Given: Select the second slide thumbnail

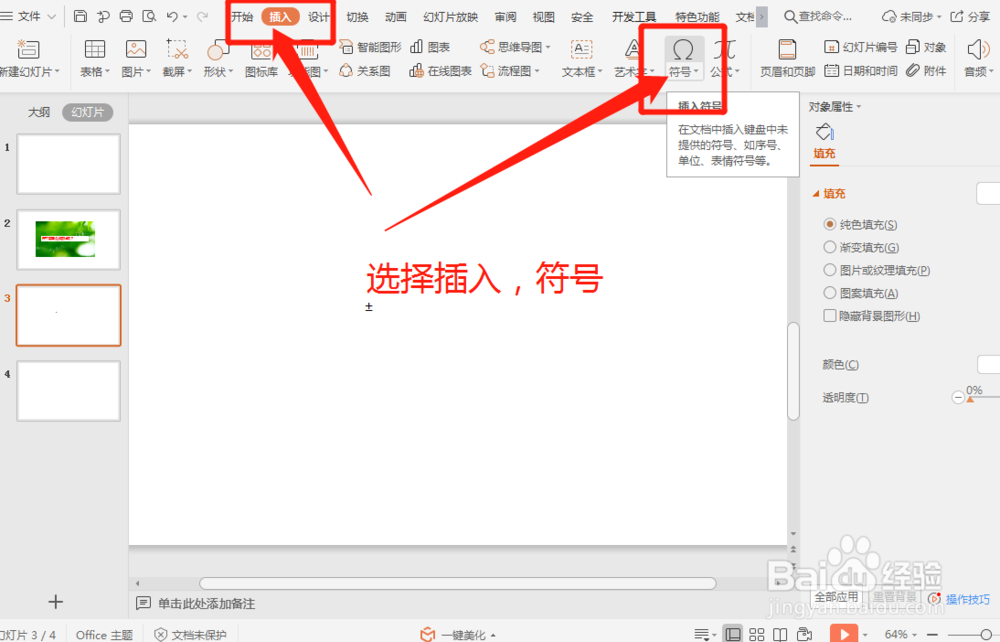Looking at the screenshot, I should (x=68, y=239).
